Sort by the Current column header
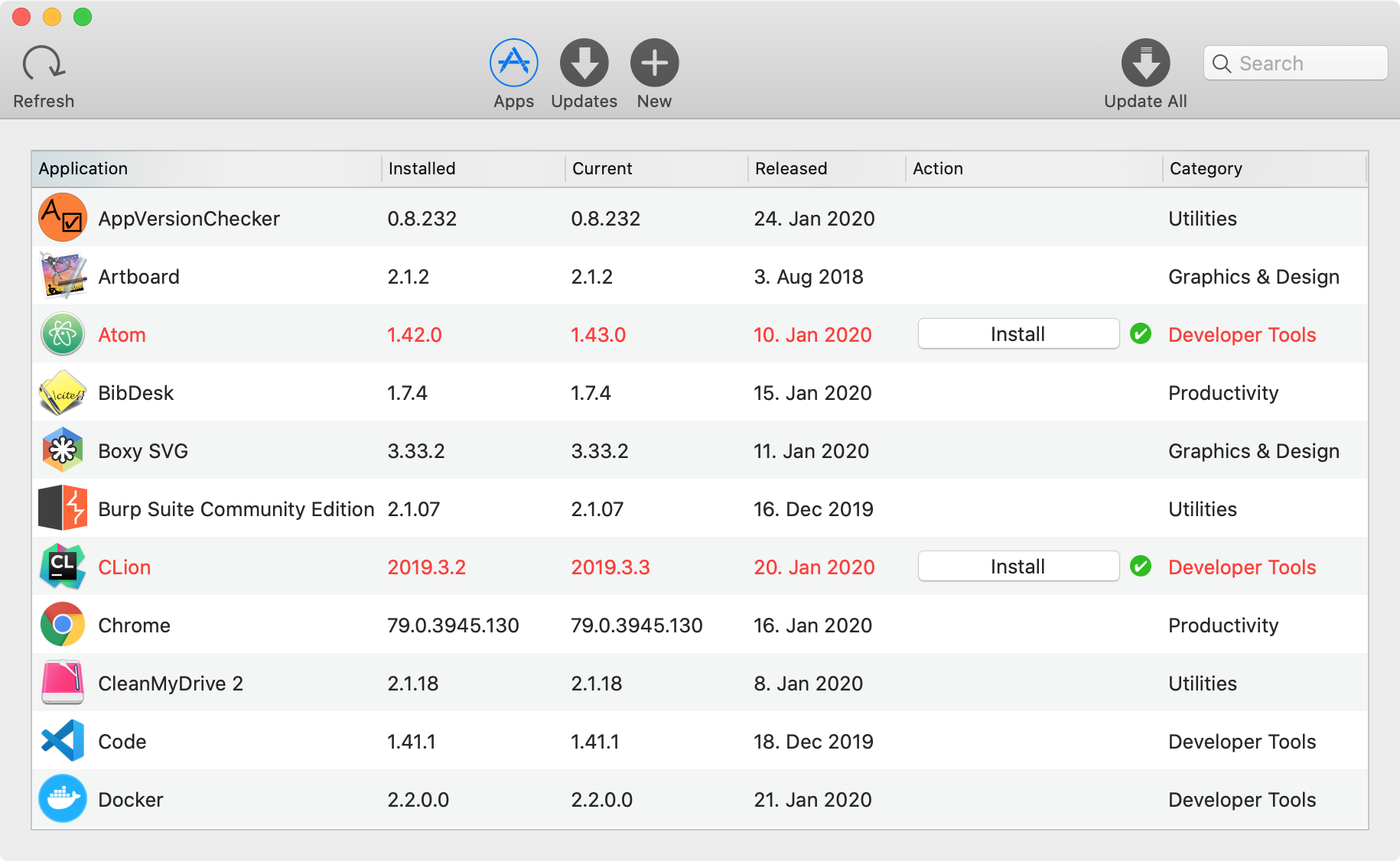Screen dimensions: 1400x861 (657, 169)
